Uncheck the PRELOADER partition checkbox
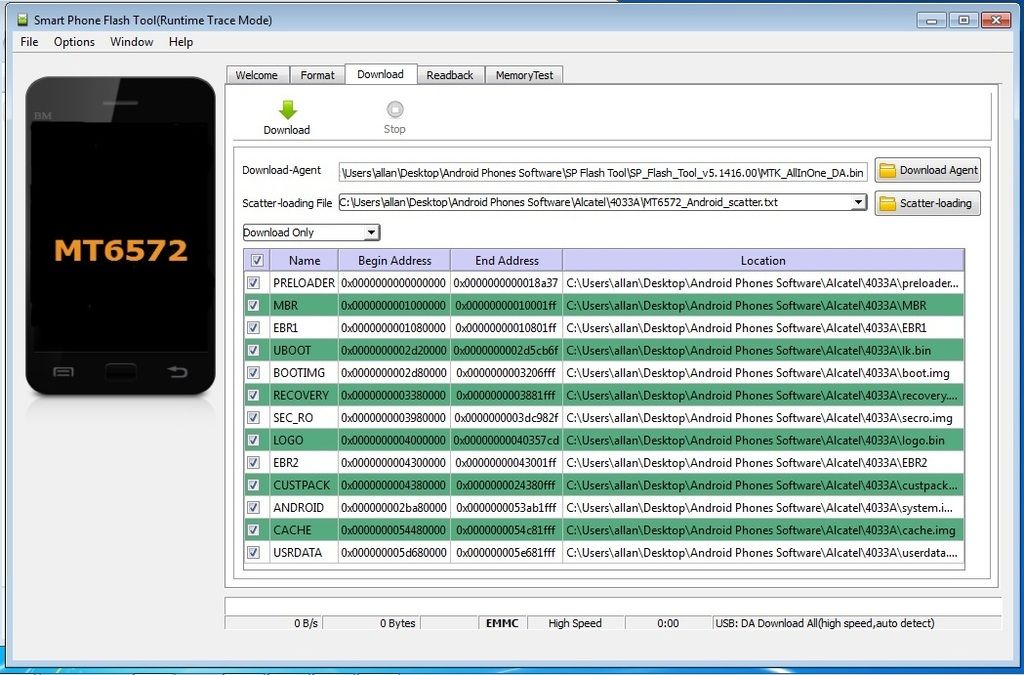Image resolution: width=1024 pixels, height=675 pixels. tap(253, 283)
